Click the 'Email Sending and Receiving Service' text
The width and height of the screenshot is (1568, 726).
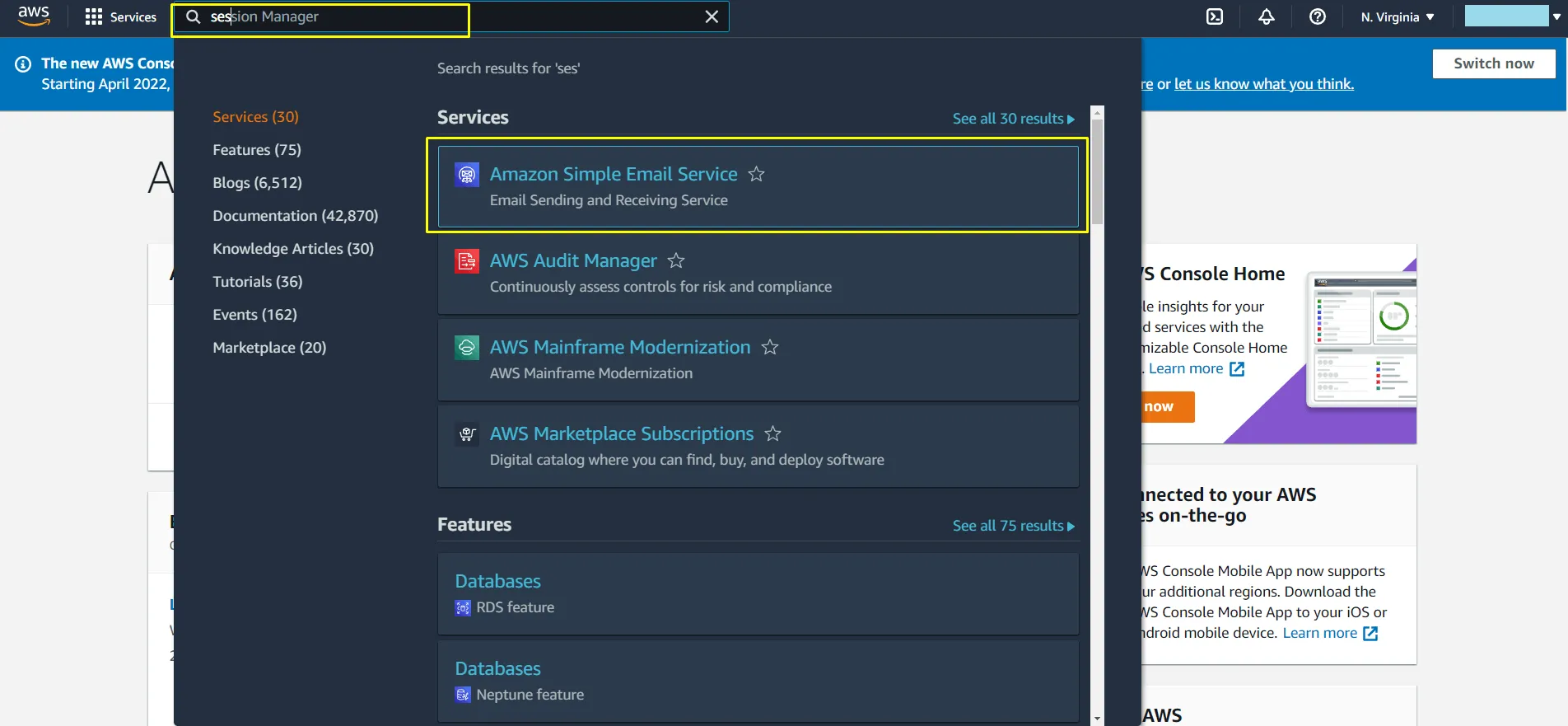click(609, 200)
